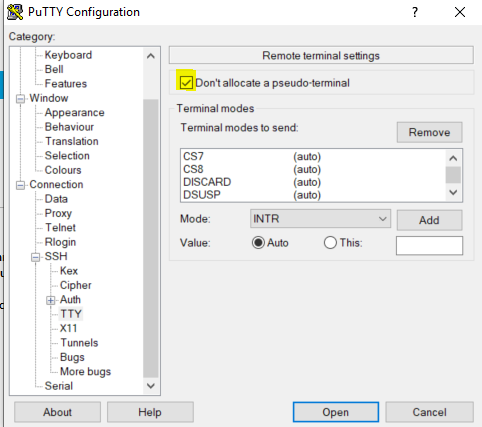
Task: Collapse the Window tree node
Action: click(x=21, y=99)
